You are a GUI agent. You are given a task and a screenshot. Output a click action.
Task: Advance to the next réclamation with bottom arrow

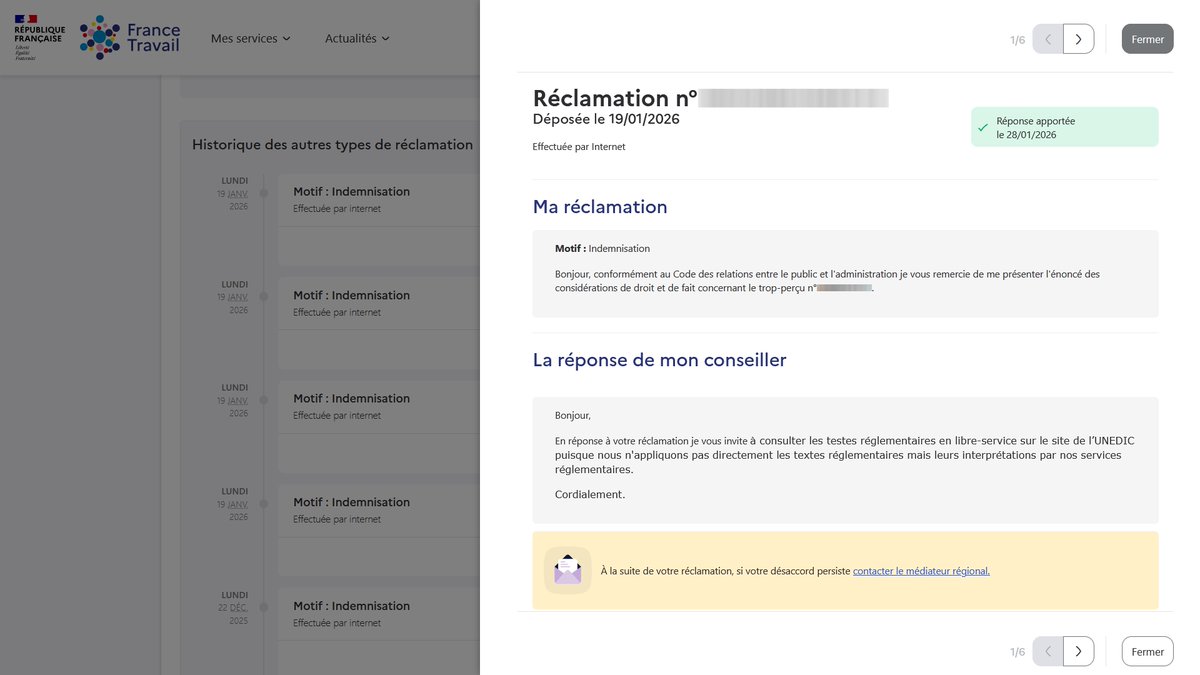click(x=1078, y=651)
